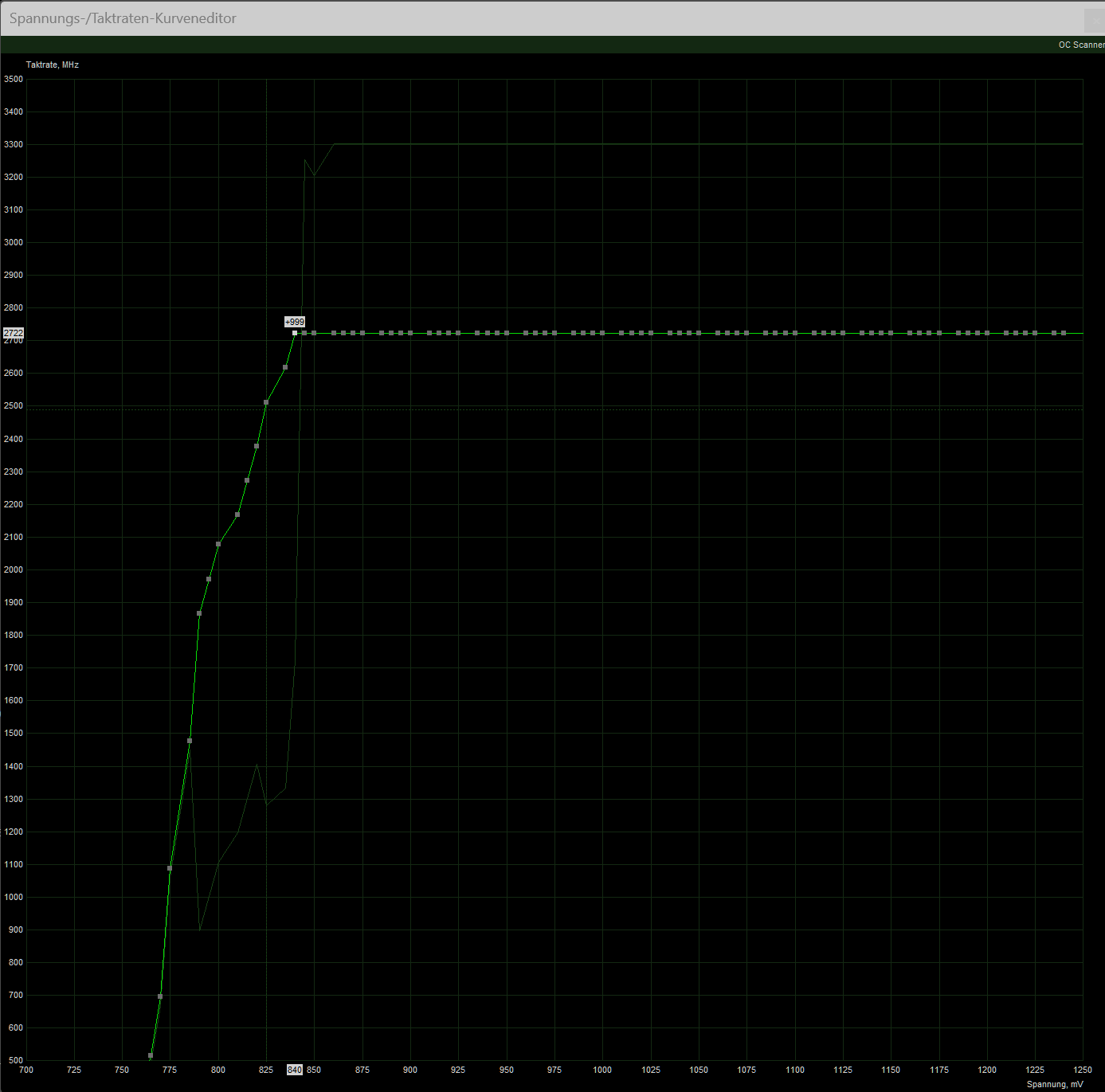The width and height of the screenshot is (1105, 1092).
Task: Click the 700 label on voltage axis
Action: tap(26, 1070)
